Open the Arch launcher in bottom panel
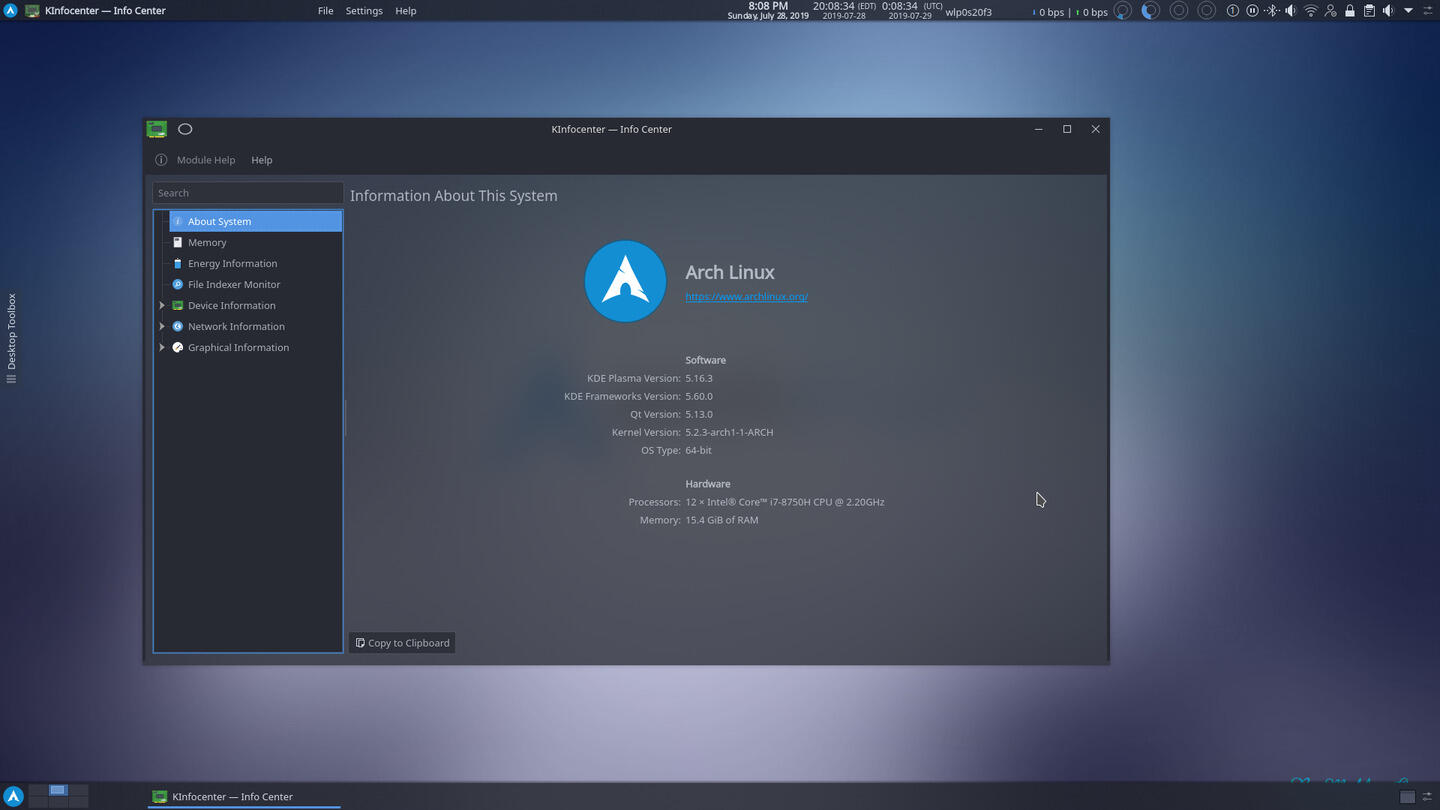This screenshot has width=1440, height=810. point(13,797)
